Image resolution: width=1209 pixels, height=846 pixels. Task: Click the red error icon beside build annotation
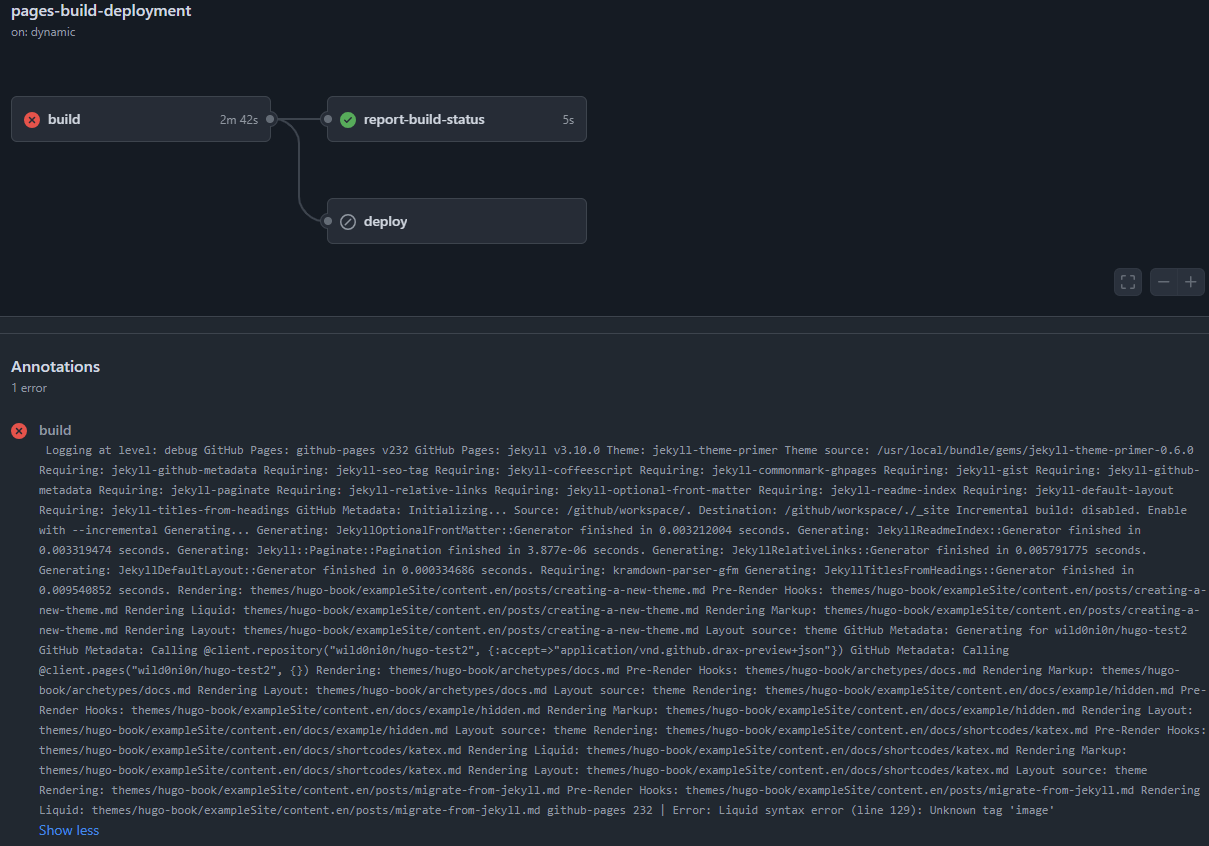click(x=19, y=430)
